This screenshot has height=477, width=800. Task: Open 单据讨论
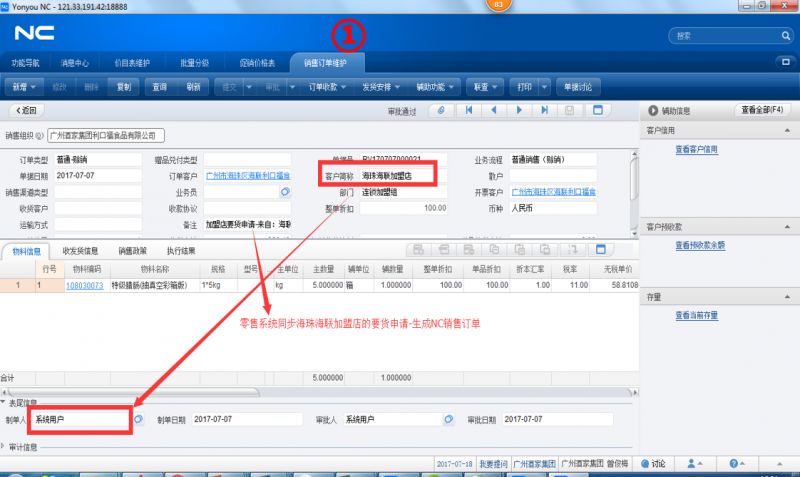point(578,87)
